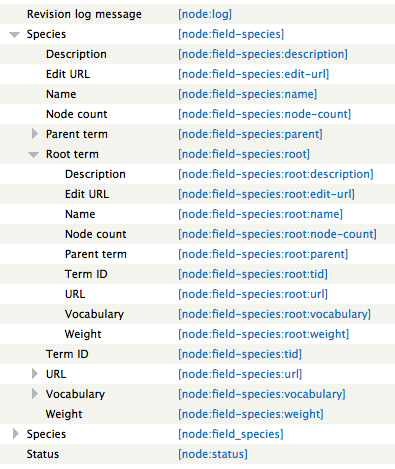395x469 pixels.
Task: Select the Revision log message row
Action: pos(197,14)
